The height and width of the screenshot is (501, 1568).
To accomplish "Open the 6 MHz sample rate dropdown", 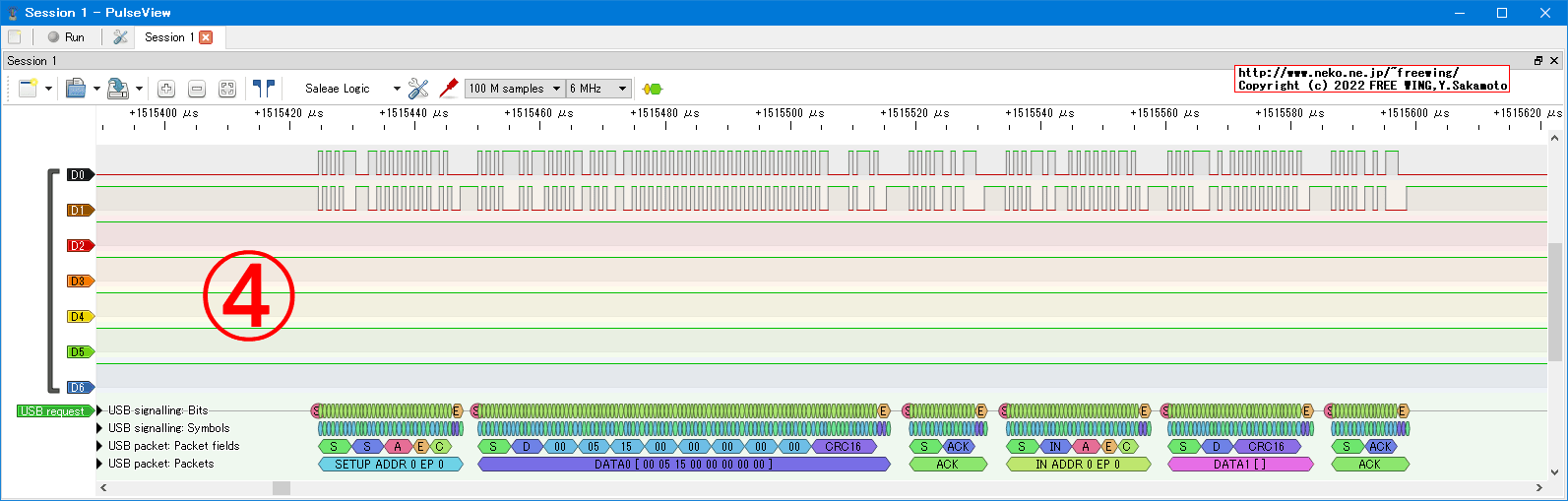I will coord(597,89).
